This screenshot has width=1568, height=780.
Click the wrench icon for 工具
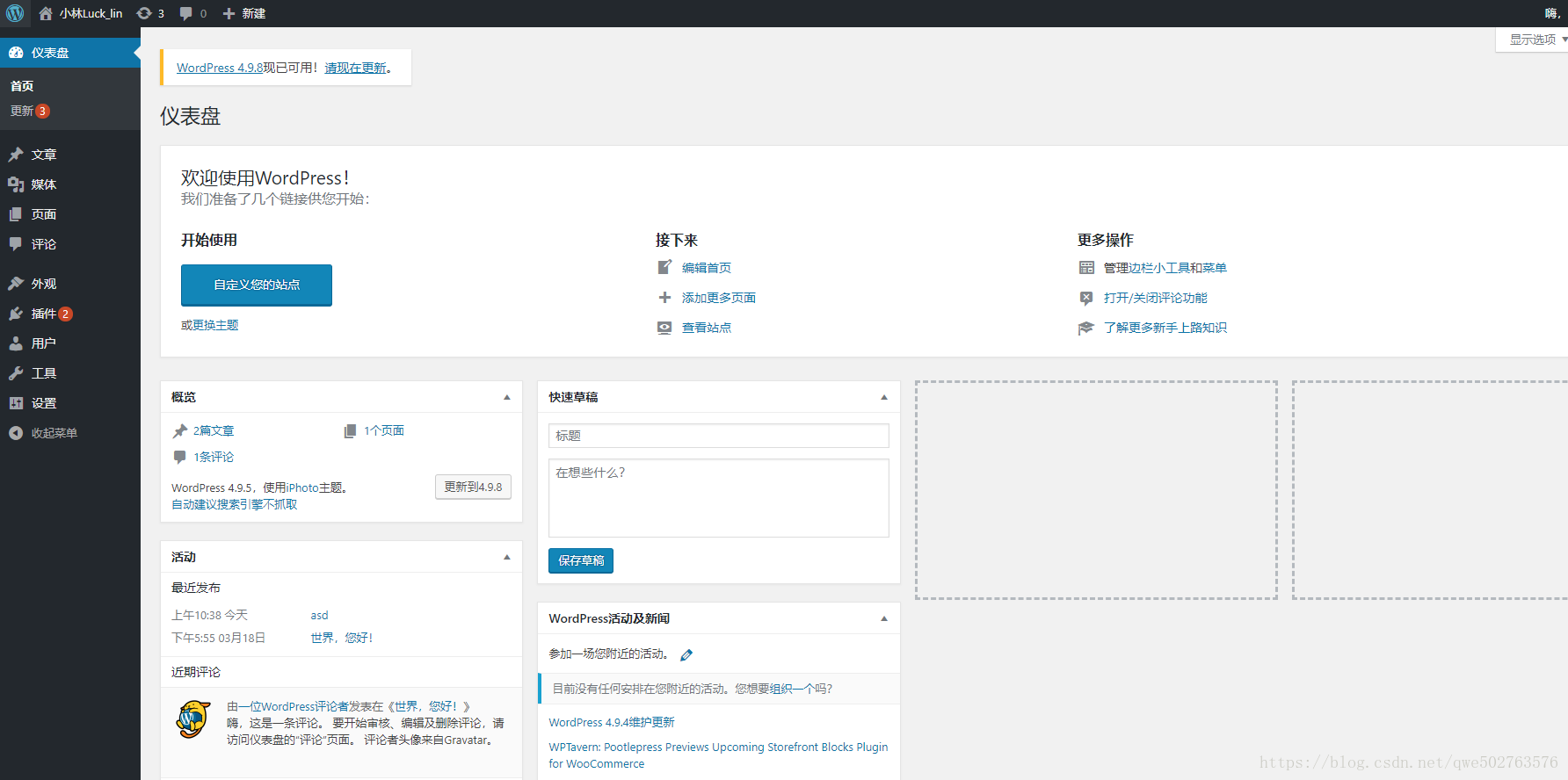pyautogui.click(x=16, y=373)
